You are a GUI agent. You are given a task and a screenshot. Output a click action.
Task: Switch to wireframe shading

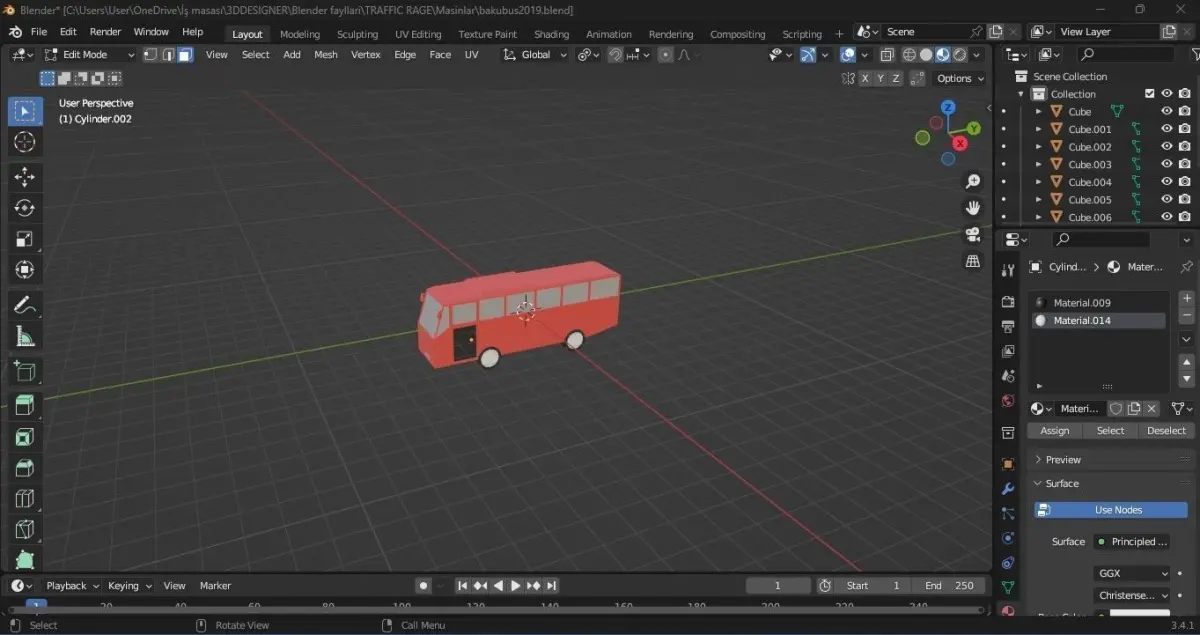909,54
